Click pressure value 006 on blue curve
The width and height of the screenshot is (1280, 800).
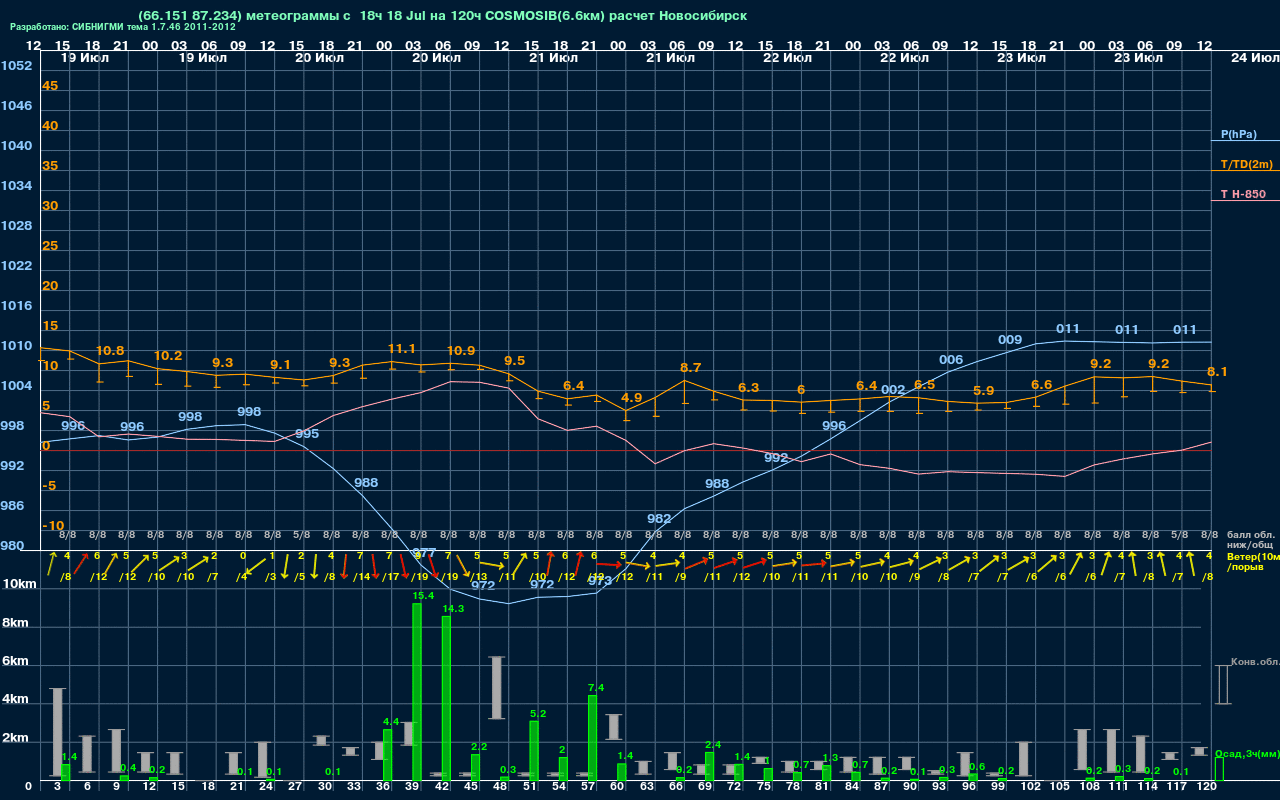point(951,360)
